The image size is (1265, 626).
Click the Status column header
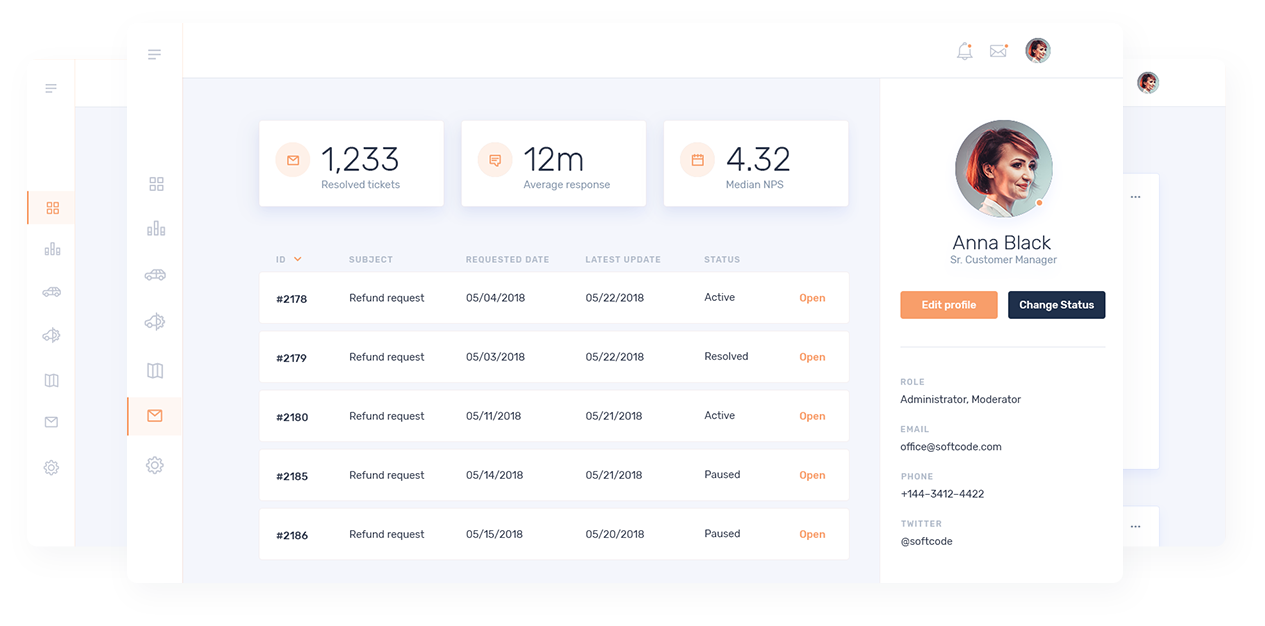[722, 260]
